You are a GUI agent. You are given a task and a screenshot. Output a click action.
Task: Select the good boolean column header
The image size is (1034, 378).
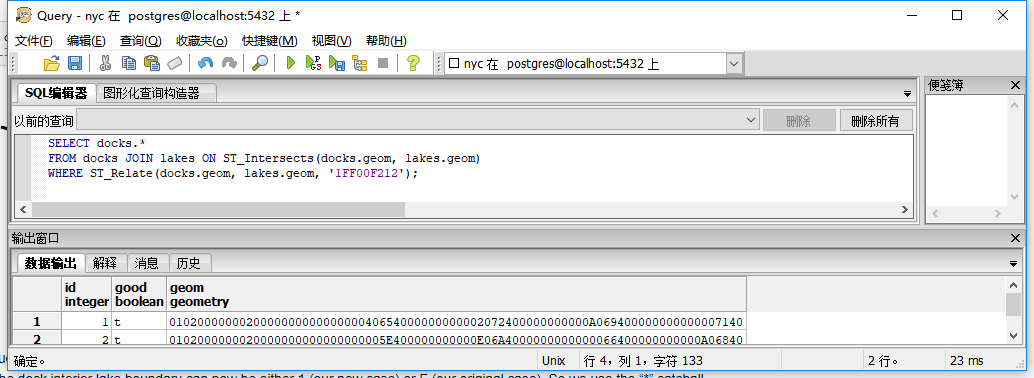click(x=139, y=294)
